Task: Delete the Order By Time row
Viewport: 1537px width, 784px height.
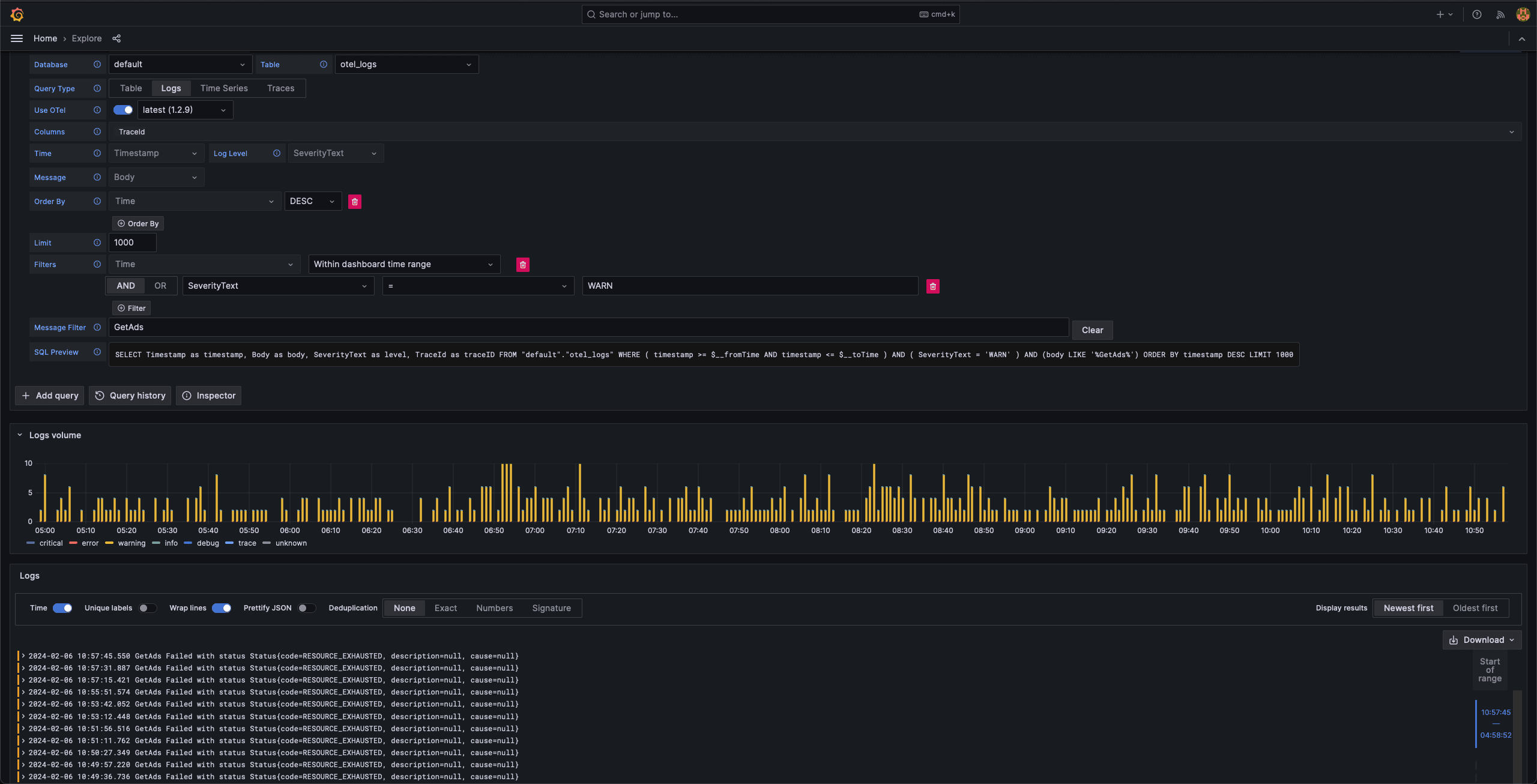Action: click(x=355, y=202)
